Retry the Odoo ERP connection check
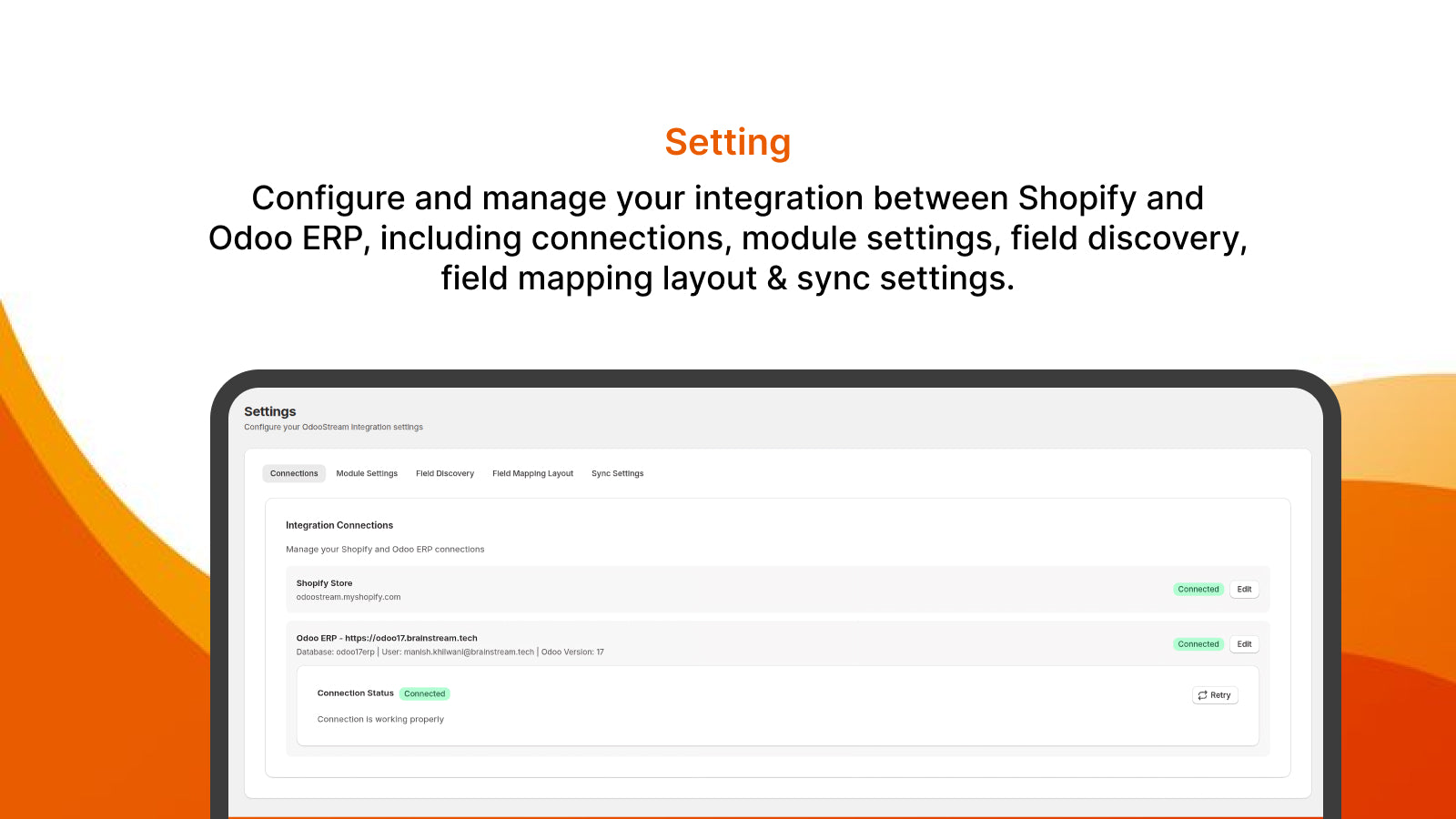The image size is (1456, 819). tap(1215, 695)
